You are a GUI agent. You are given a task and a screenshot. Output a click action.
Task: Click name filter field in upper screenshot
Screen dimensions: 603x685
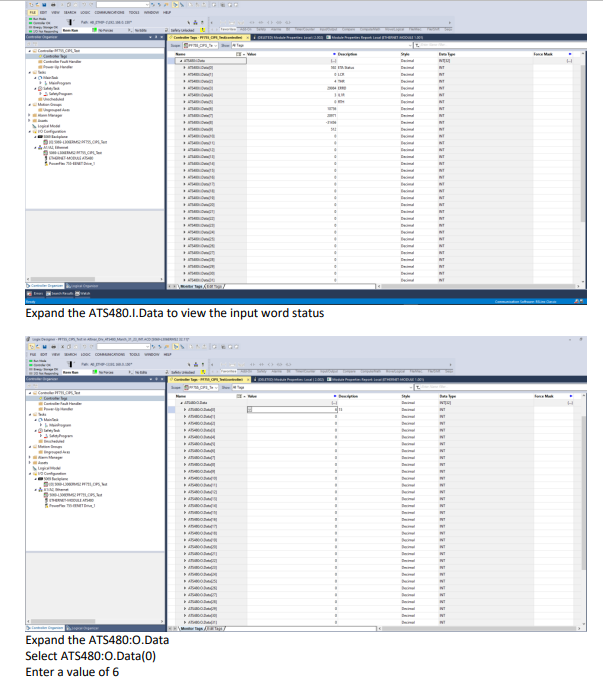(x=500, y=45)
